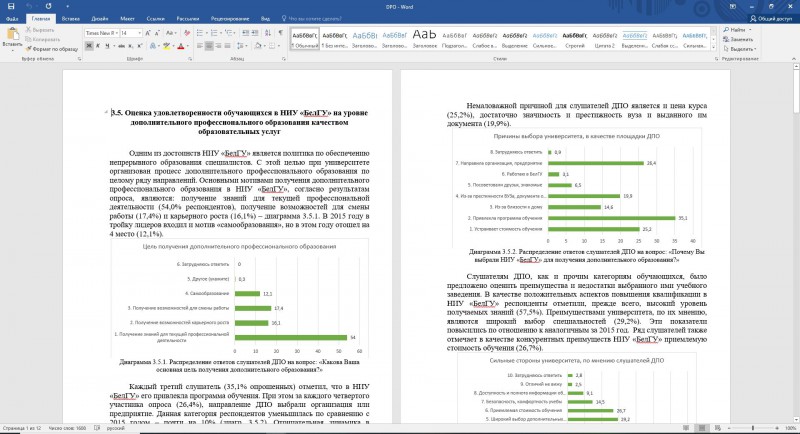The width and height of the screenshot is (800, 434).
Task: Activate Format Painter (Формат по образцу)
Action: 52,49
